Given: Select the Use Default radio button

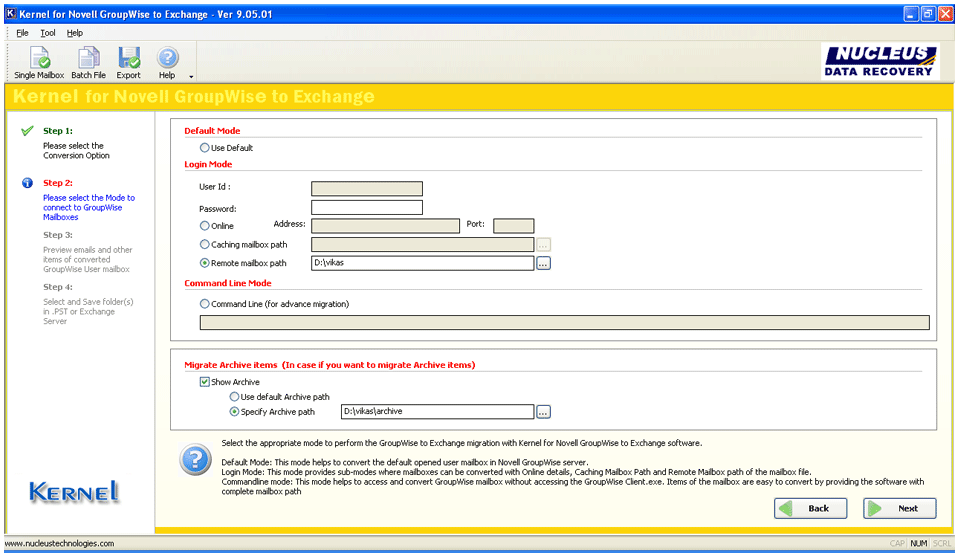Looking at the screenshot, I should tap(205, 148).
